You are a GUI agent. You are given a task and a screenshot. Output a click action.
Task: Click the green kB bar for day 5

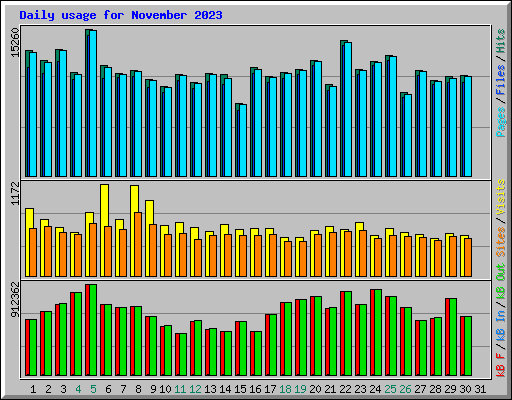(93, 330)
